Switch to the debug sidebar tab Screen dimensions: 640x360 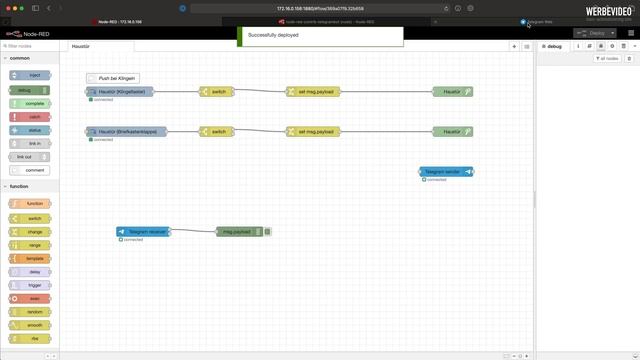[x=552, y=47]
